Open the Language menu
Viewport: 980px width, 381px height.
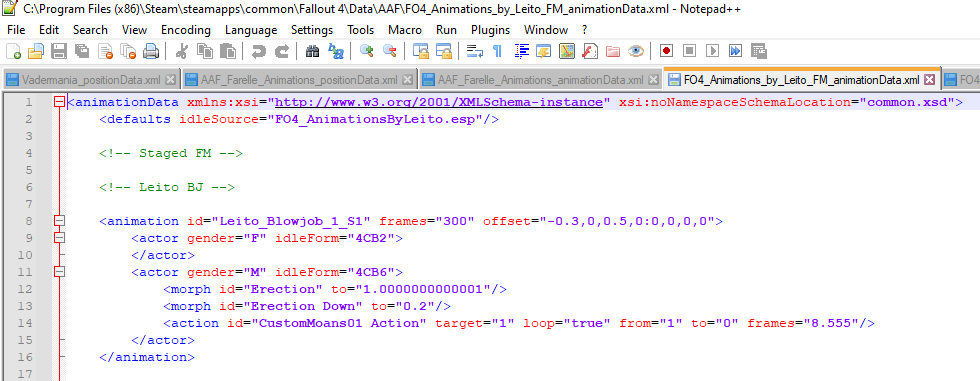click(251, 30)
